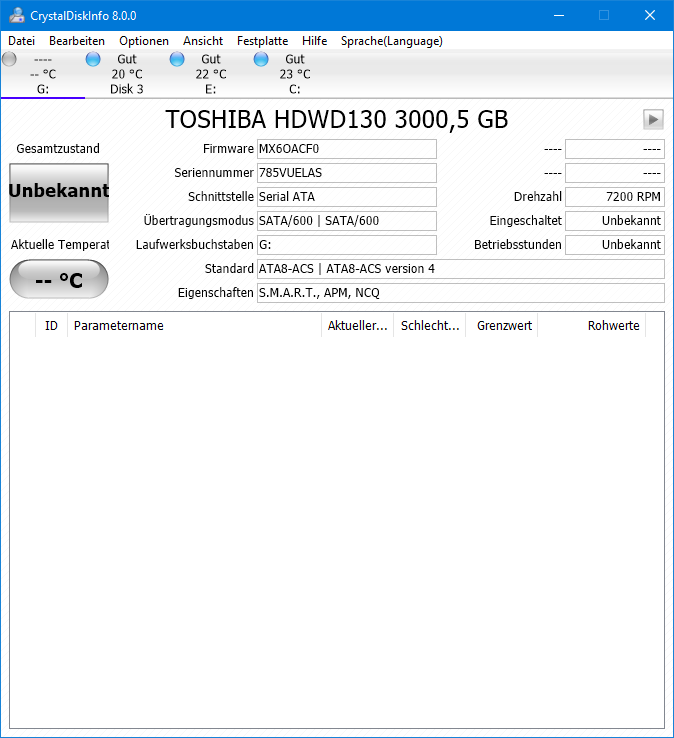Open the Bearbeiten menu
Viewport: 674px width, 738px height.
pos(77,41)
